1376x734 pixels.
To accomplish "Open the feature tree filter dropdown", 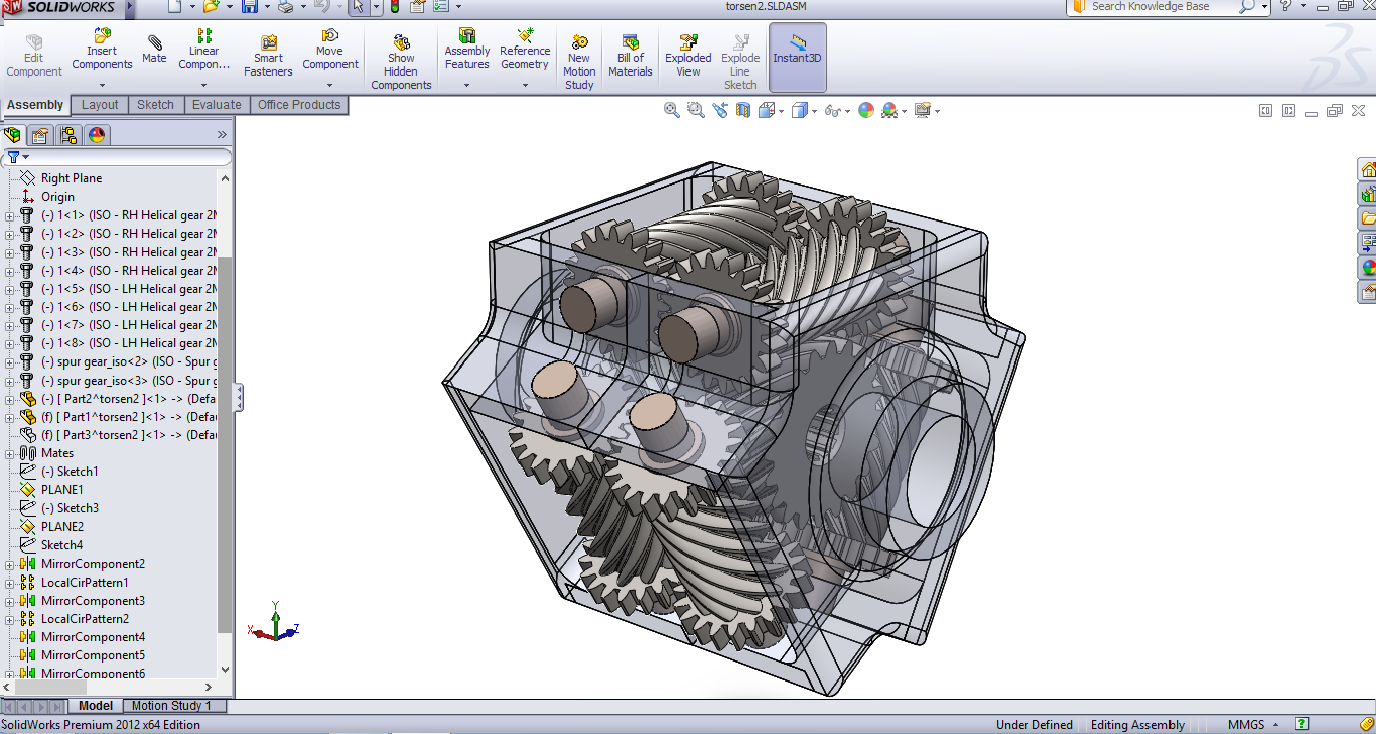I will (25, 157).
